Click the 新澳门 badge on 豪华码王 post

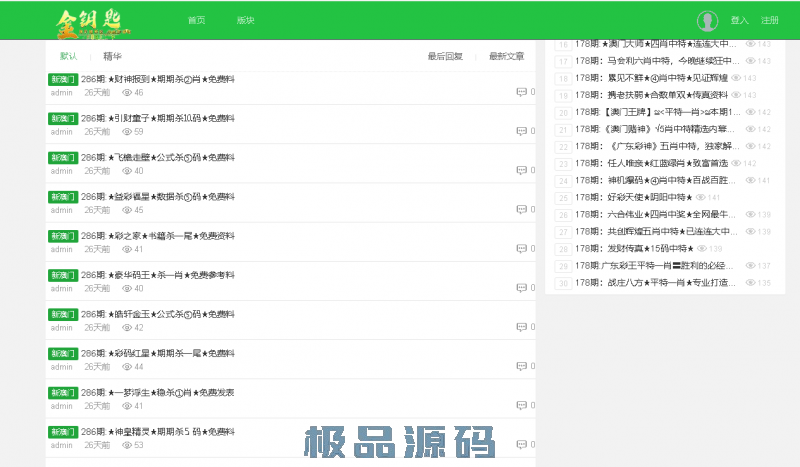coord(63,275)
